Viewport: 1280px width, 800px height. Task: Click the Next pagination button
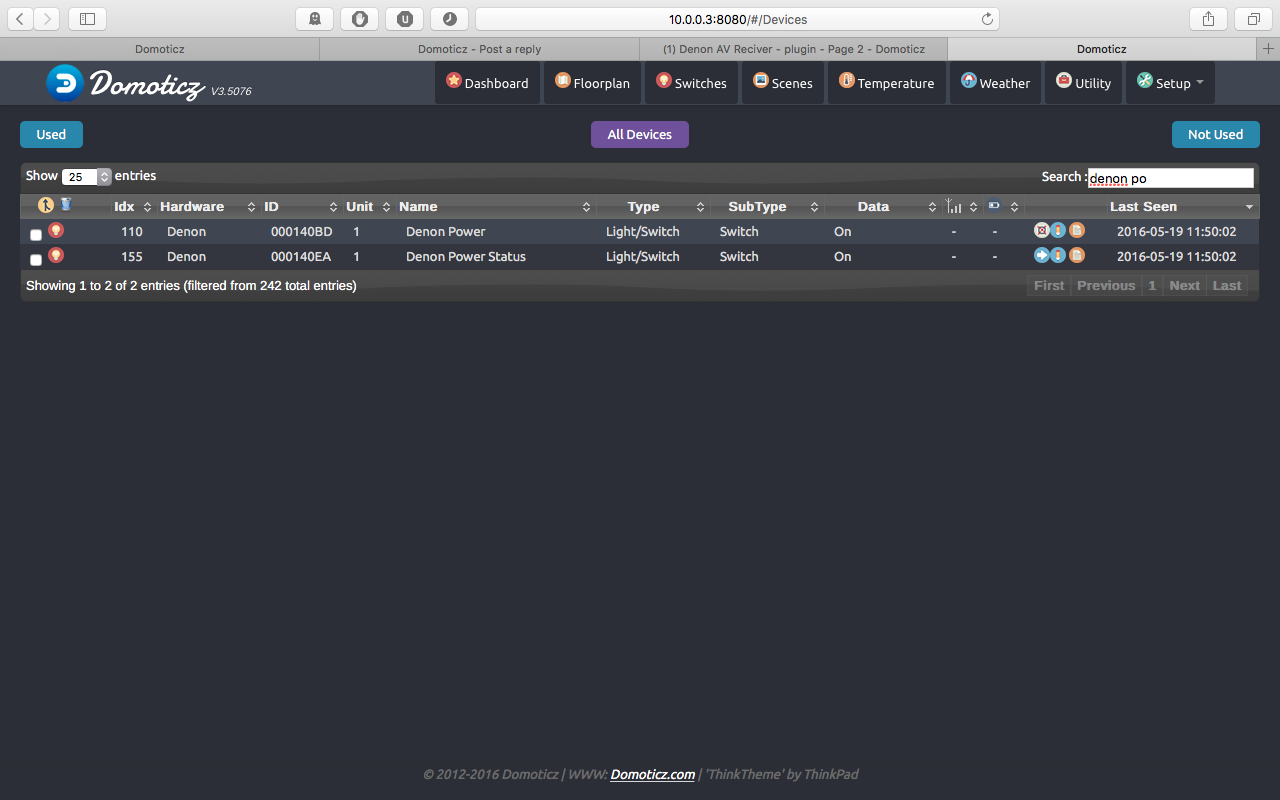click(x=1184, y=285)
